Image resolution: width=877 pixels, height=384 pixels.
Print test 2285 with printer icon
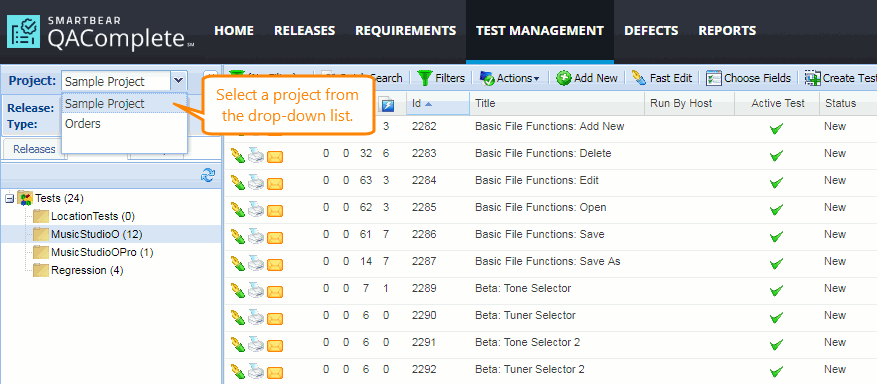click(x=256, y=210)
